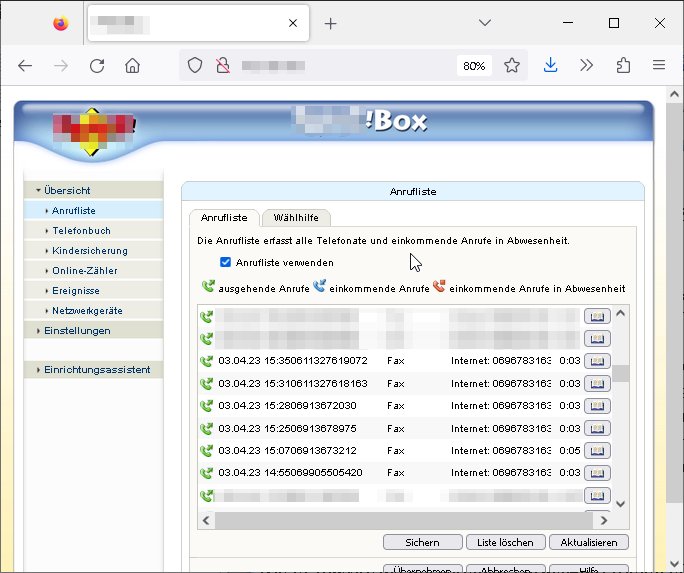Viewport: 684px width, 573px height.
Task: Click Firefox downloads arrow icon
Action: pyautogui.click(x=550, y=65)
